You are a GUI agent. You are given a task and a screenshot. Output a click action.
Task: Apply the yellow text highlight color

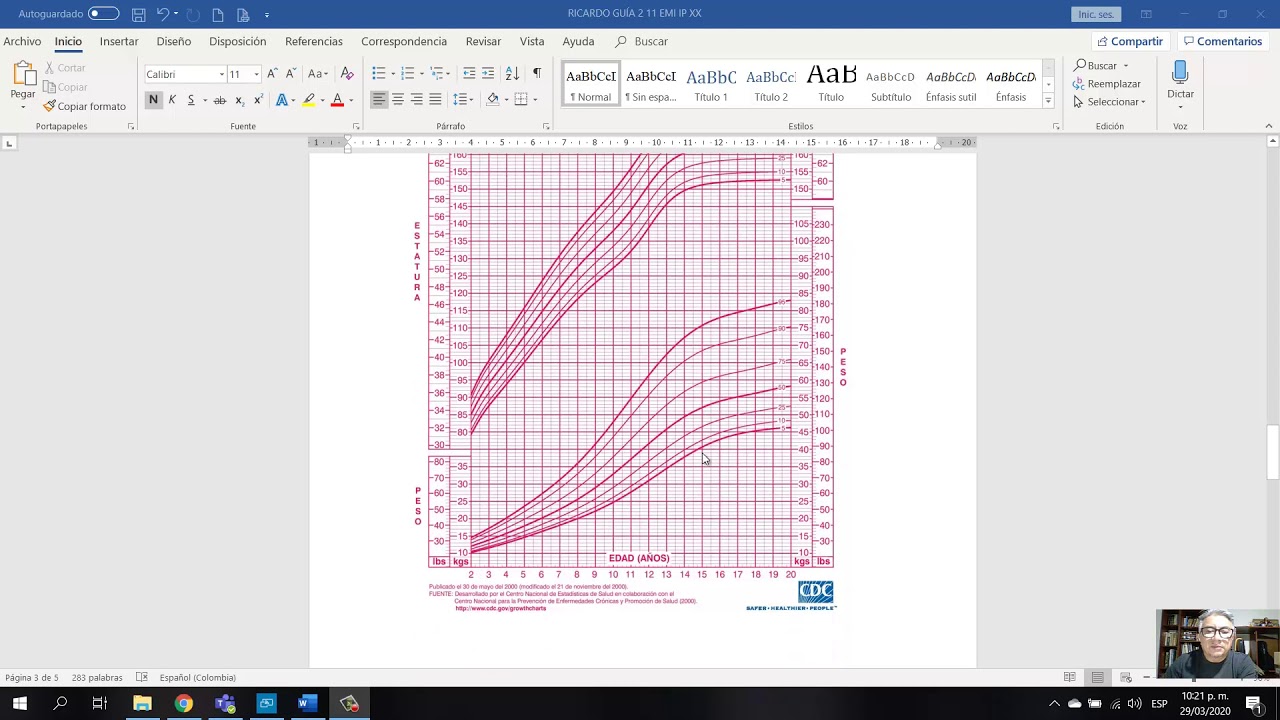click(x=309, y=100)
